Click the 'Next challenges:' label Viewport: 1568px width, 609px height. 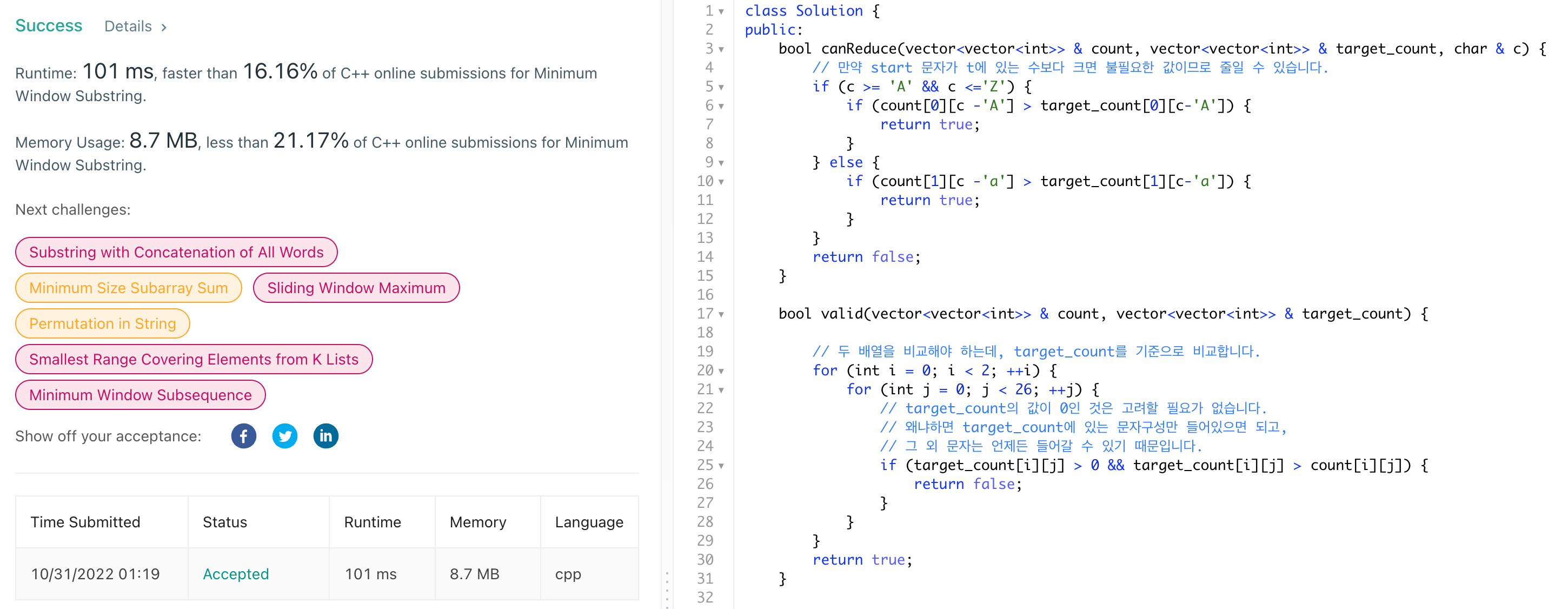(73, 209)
